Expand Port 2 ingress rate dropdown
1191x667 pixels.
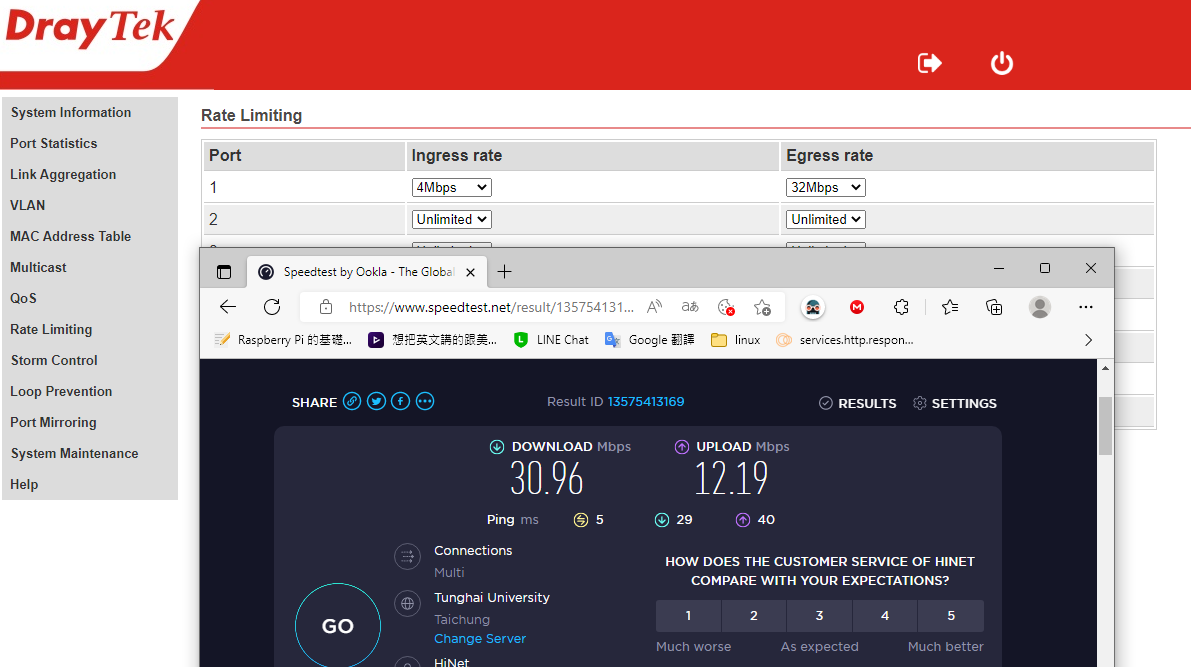point(451,219)
